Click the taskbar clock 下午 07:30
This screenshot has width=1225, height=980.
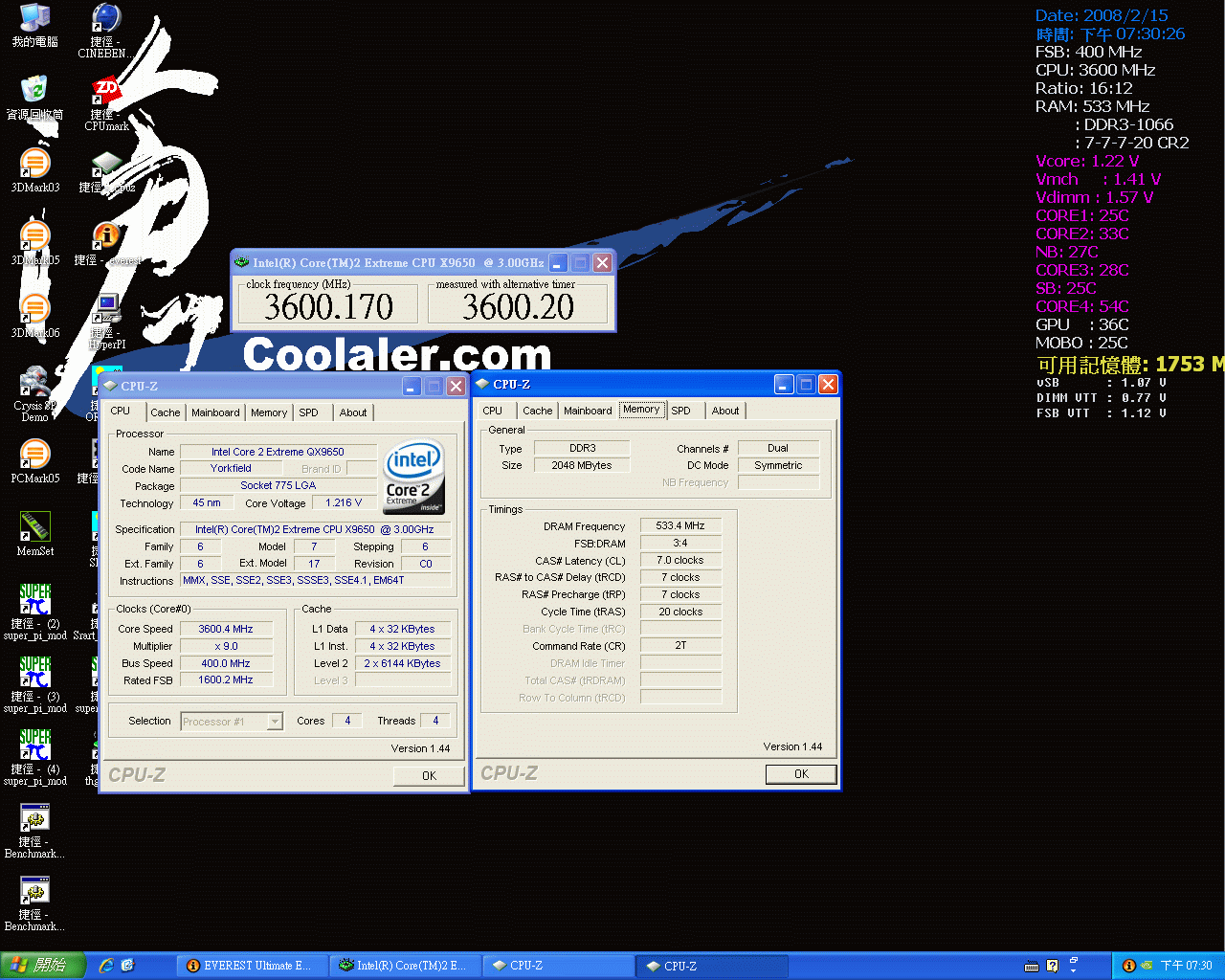pos(1186,966)
